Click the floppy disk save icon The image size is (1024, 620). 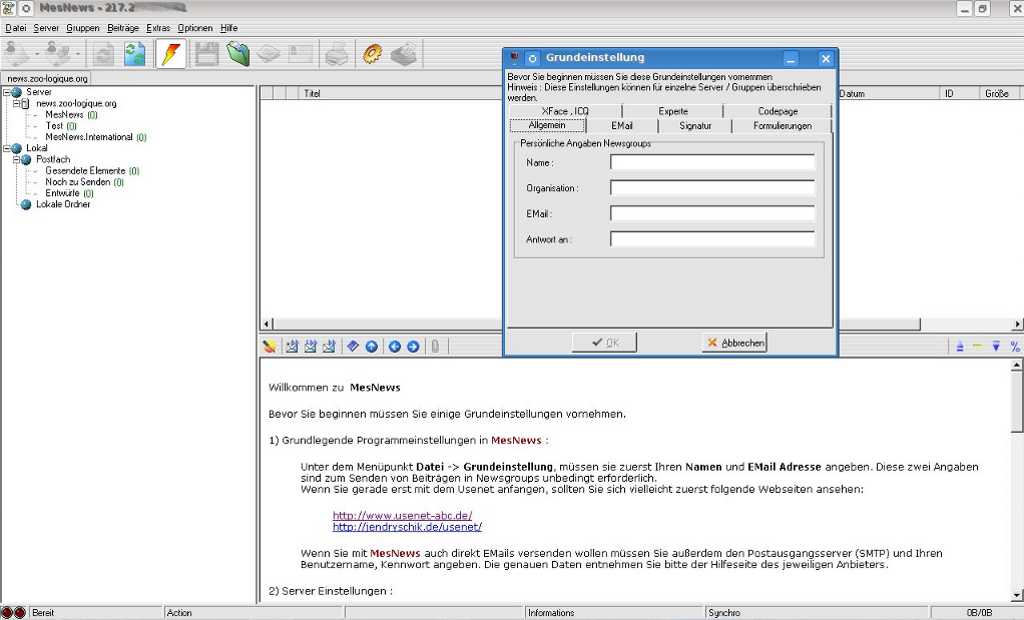point(207,54)
